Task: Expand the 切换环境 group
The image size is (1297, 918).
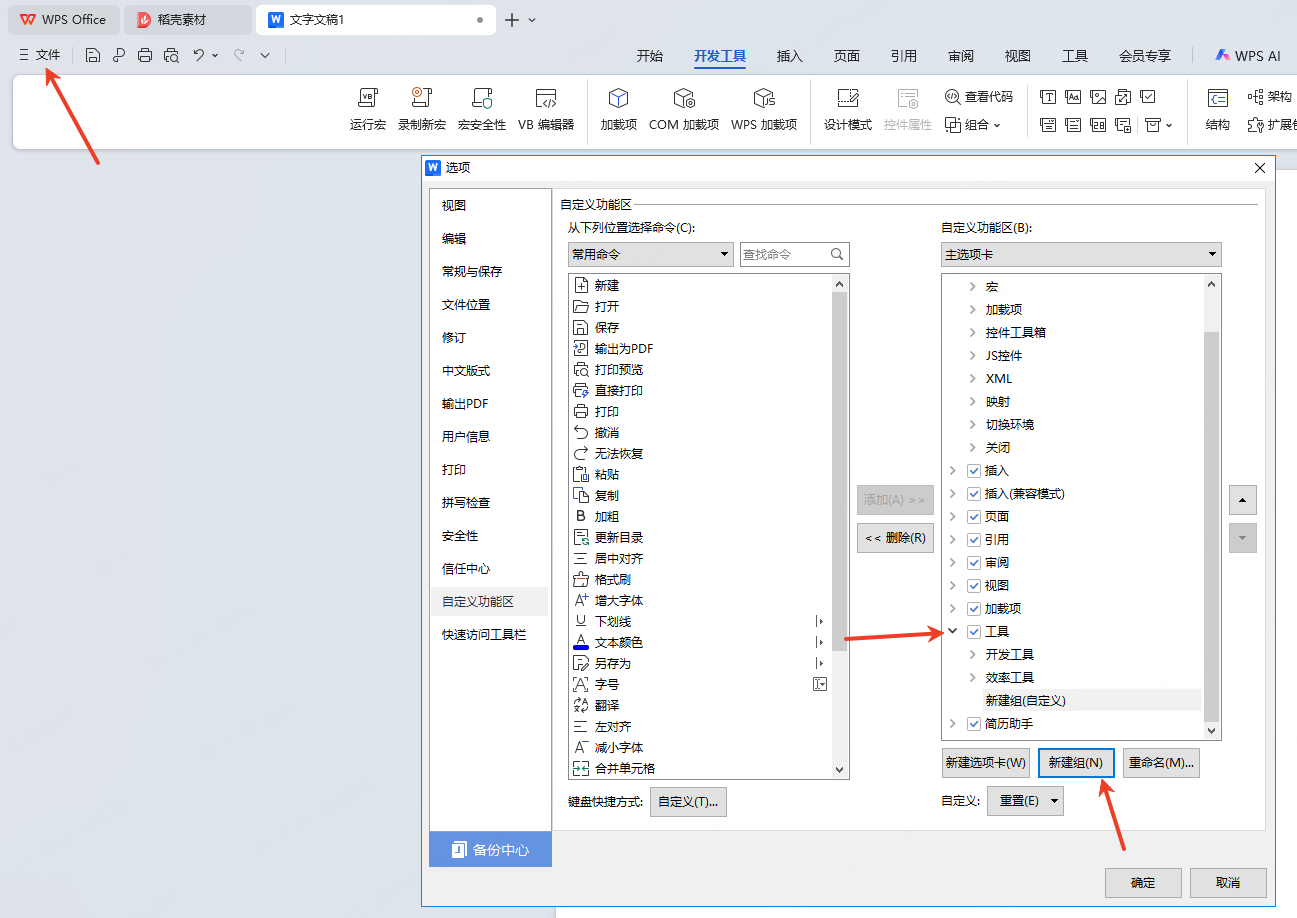Action: click(x=973, y=425)
